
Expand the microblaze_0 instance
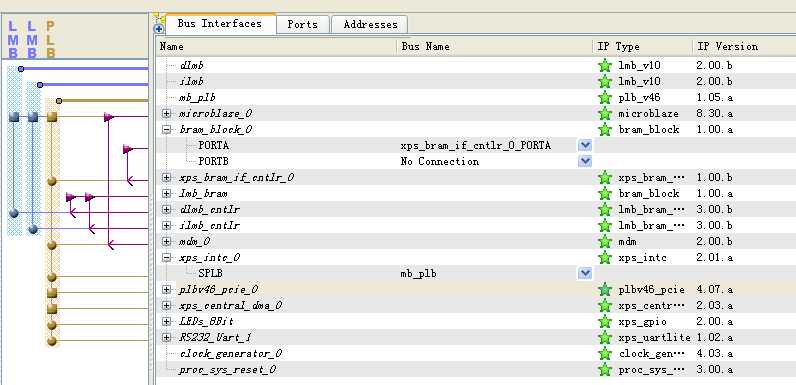[167, 113]
